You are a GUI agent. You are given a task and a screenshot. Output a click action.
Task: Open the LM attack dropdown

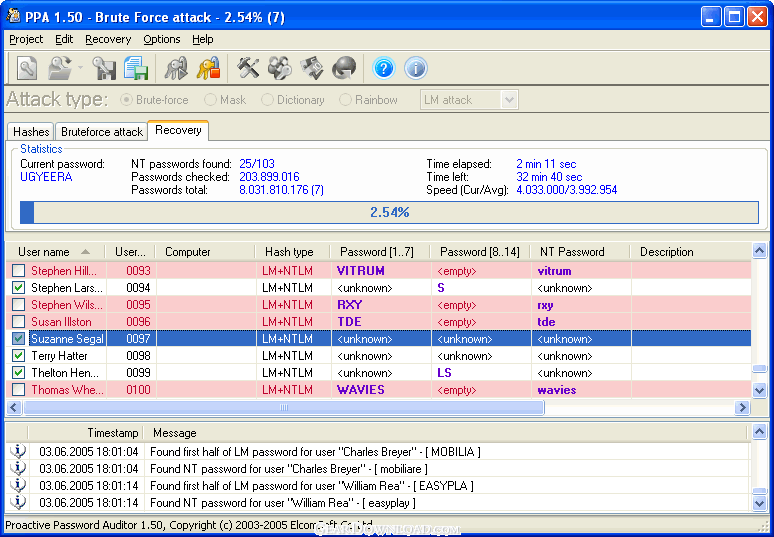[509, 100]
